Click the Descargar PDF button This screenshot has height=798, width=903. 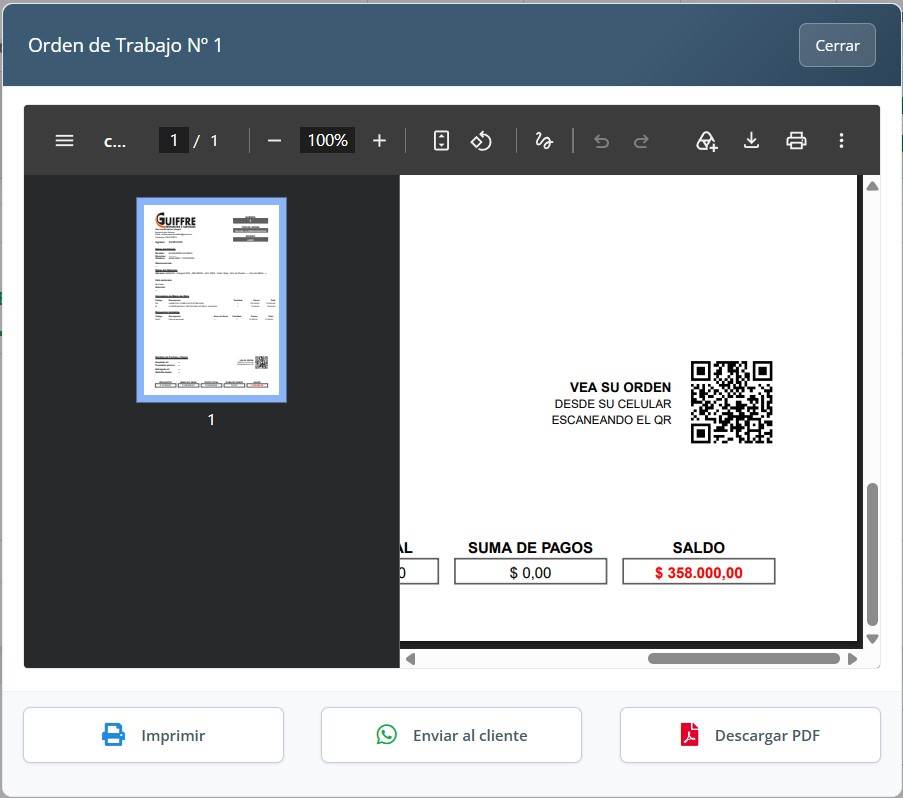click(x=750, y=735)
